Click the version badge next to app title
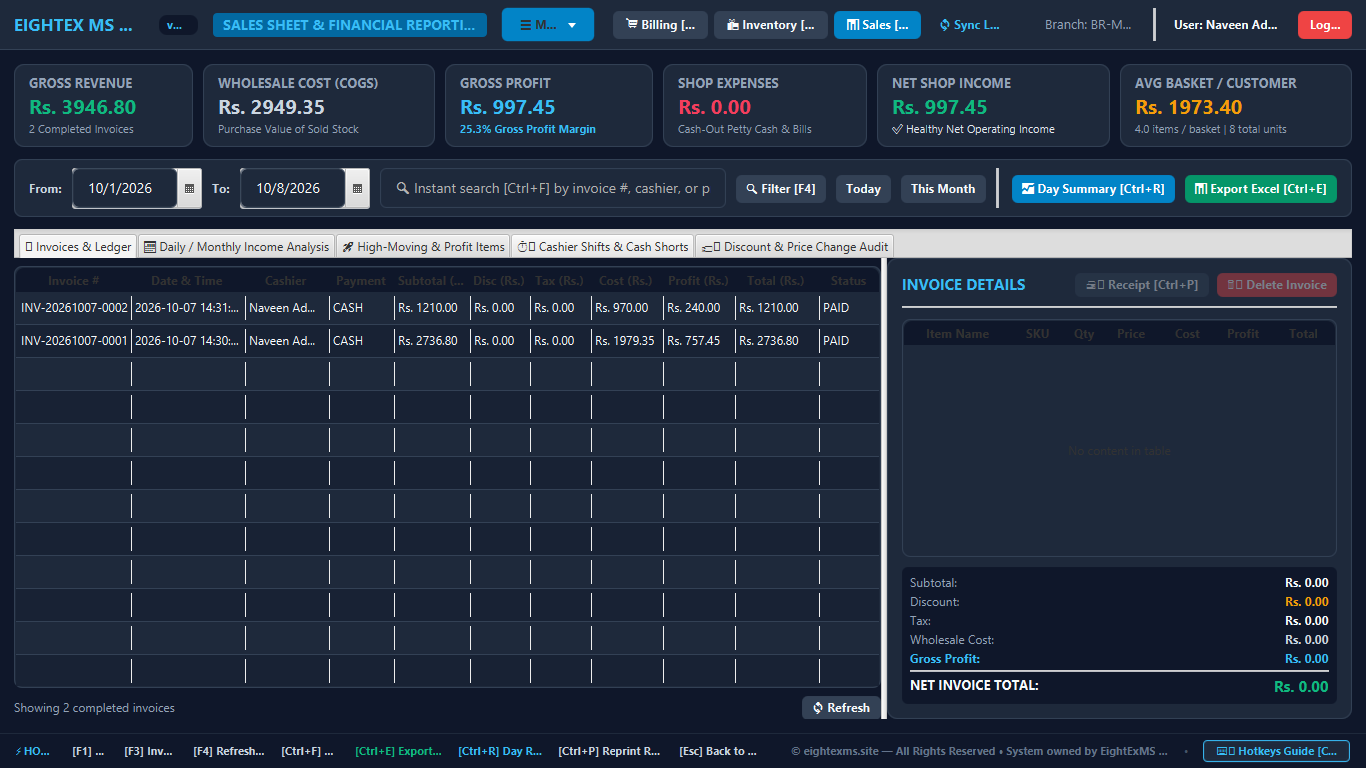Screen dimensions: 1366x768 178,25
